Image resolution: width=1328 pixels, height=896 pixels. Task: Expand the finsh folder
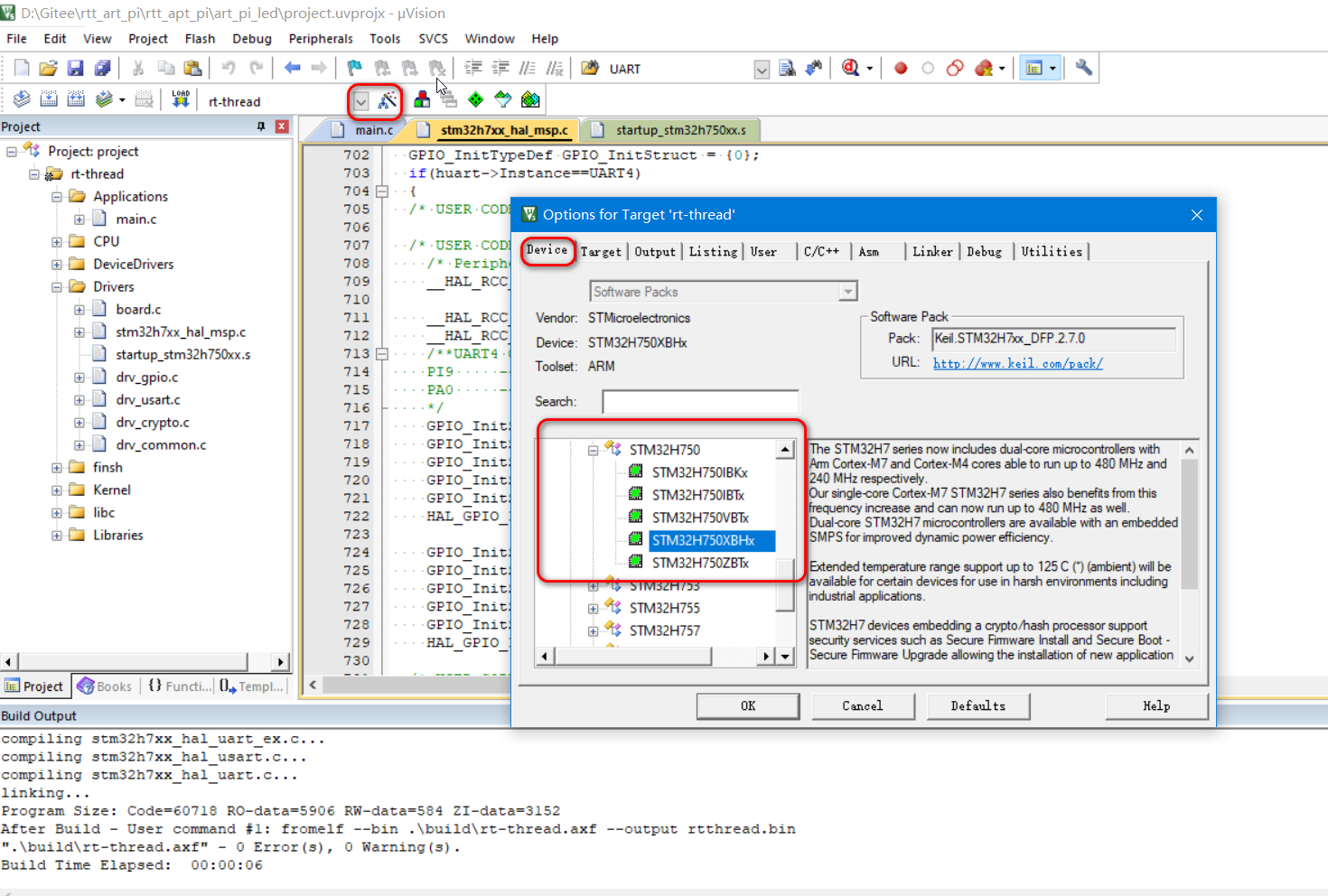[x=56, y=468]
